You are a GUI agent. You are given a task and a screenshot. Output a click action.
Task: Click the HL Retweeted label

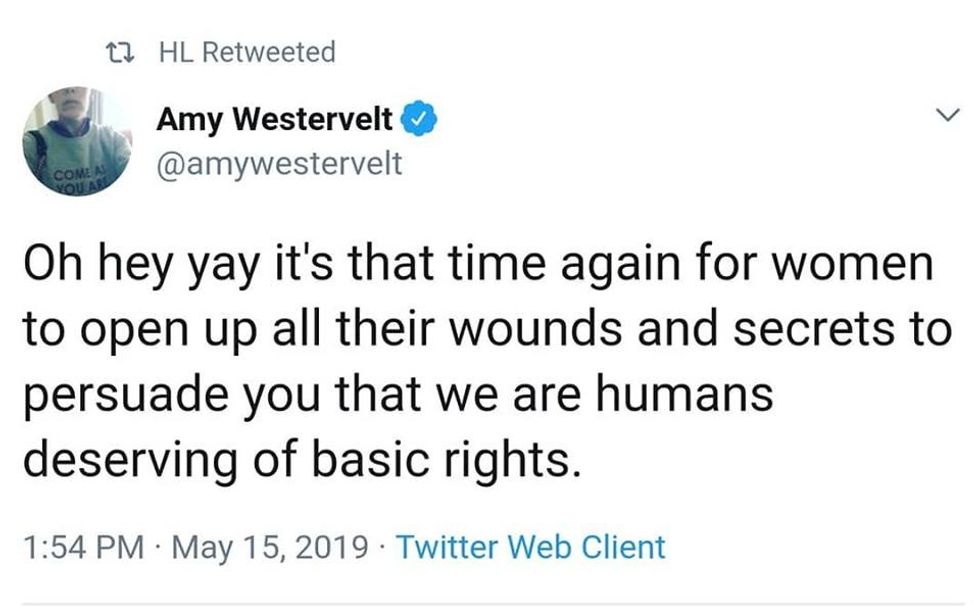tap(247, 52)
